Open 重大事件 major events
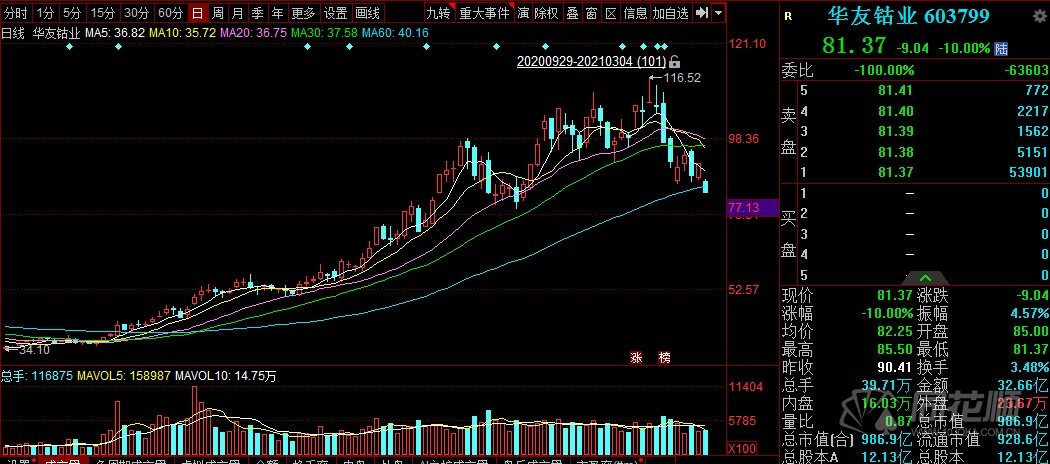Screen dimensions: 1050x464 (484, 13)
